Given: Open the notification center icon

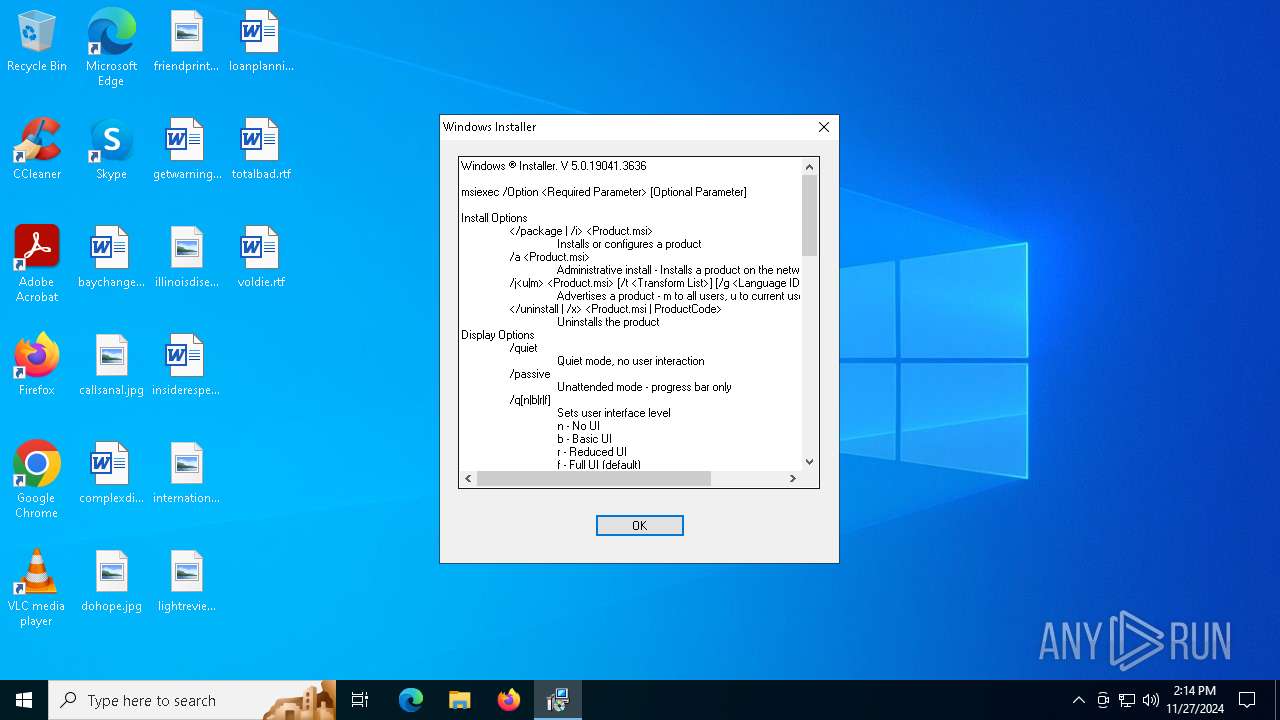Looking at the screenshot, I should click(1247, 700).
